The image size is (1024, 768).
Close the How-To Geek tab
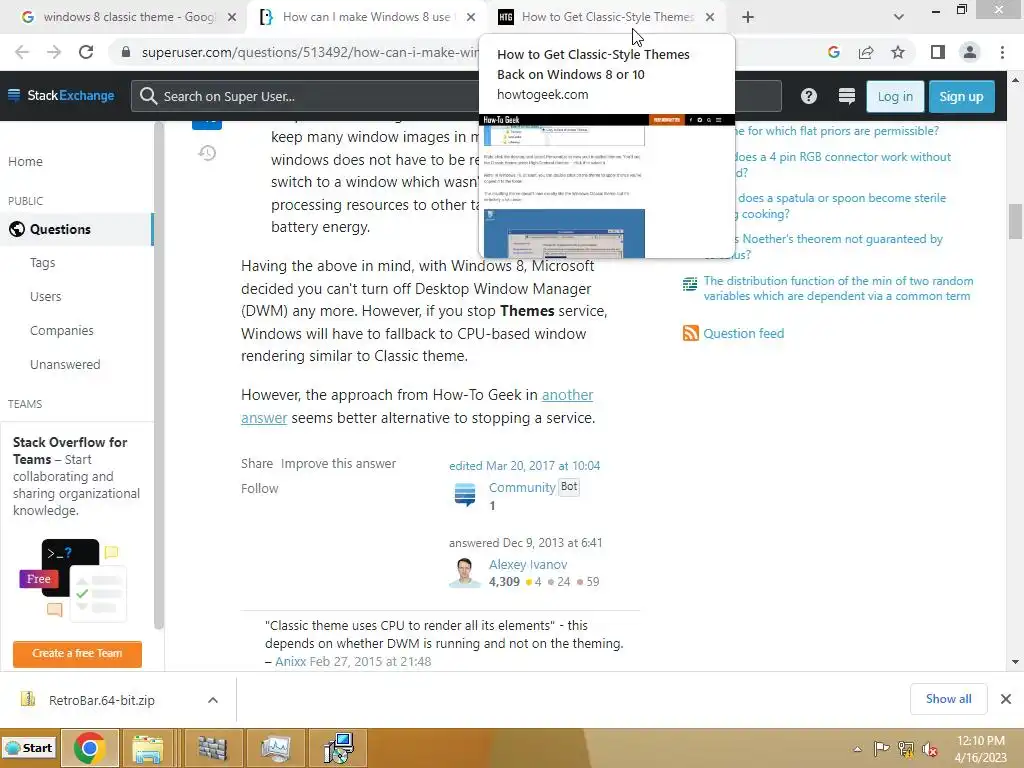pos(710,17)
